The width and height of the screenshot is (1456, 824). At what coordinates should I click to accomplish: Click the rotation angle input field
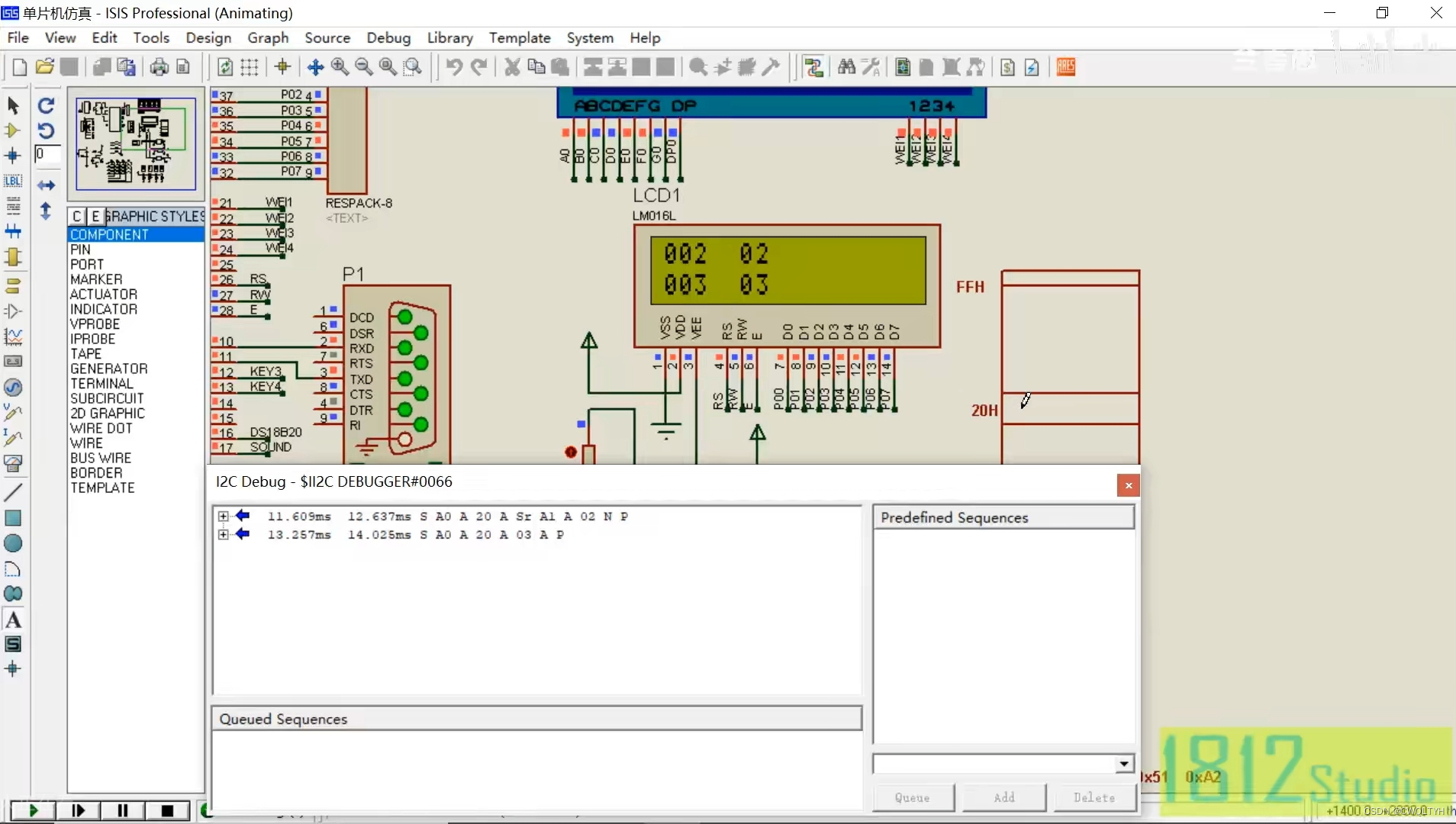click(x=47, y=154)
